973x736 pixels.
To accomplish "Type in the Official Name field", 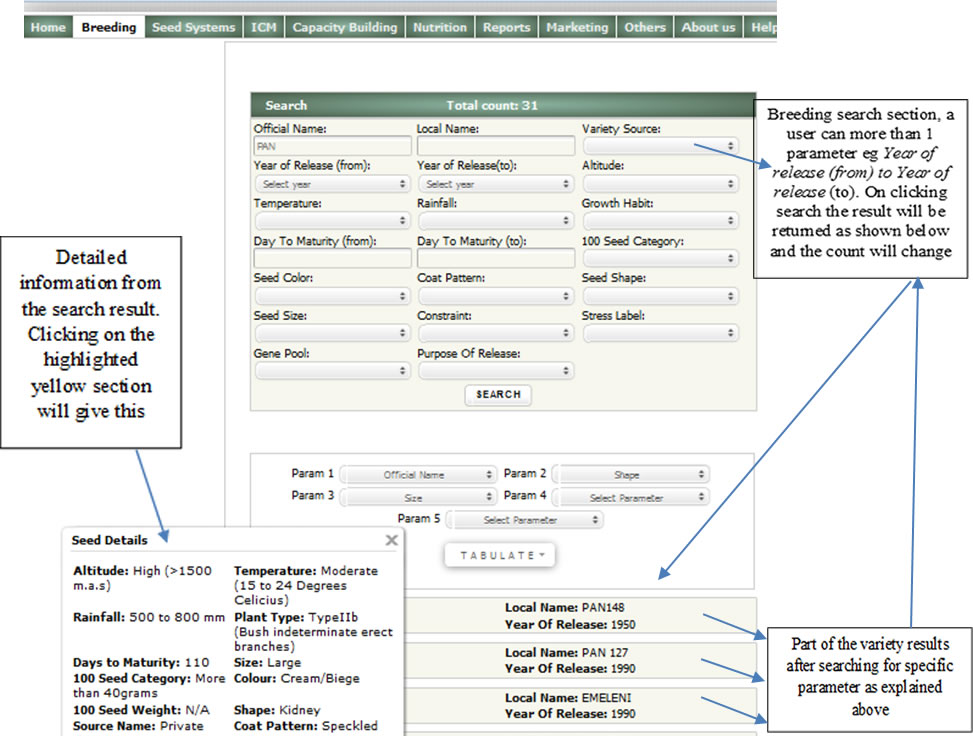I will click(x=332, y=146).
